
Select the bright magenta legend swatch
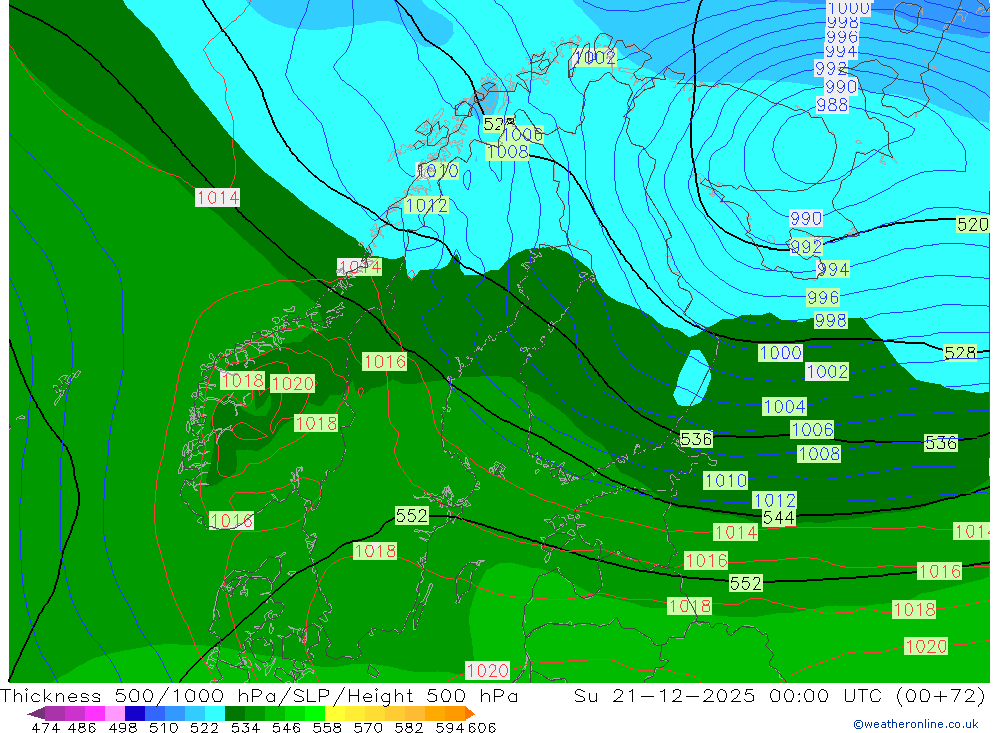[x=95, y=713]
